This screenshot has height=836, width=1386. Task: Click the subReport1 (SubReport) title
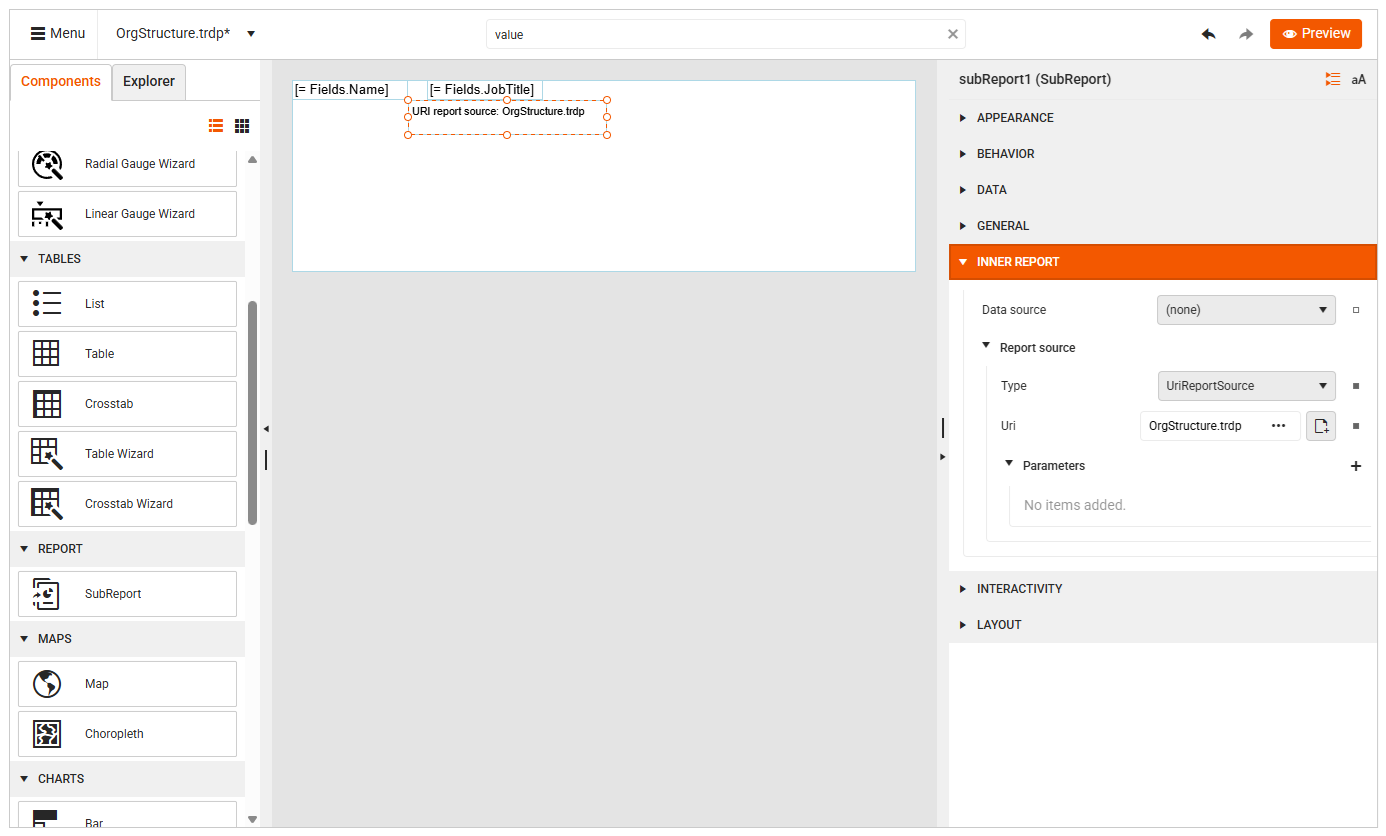[1035, 79]
